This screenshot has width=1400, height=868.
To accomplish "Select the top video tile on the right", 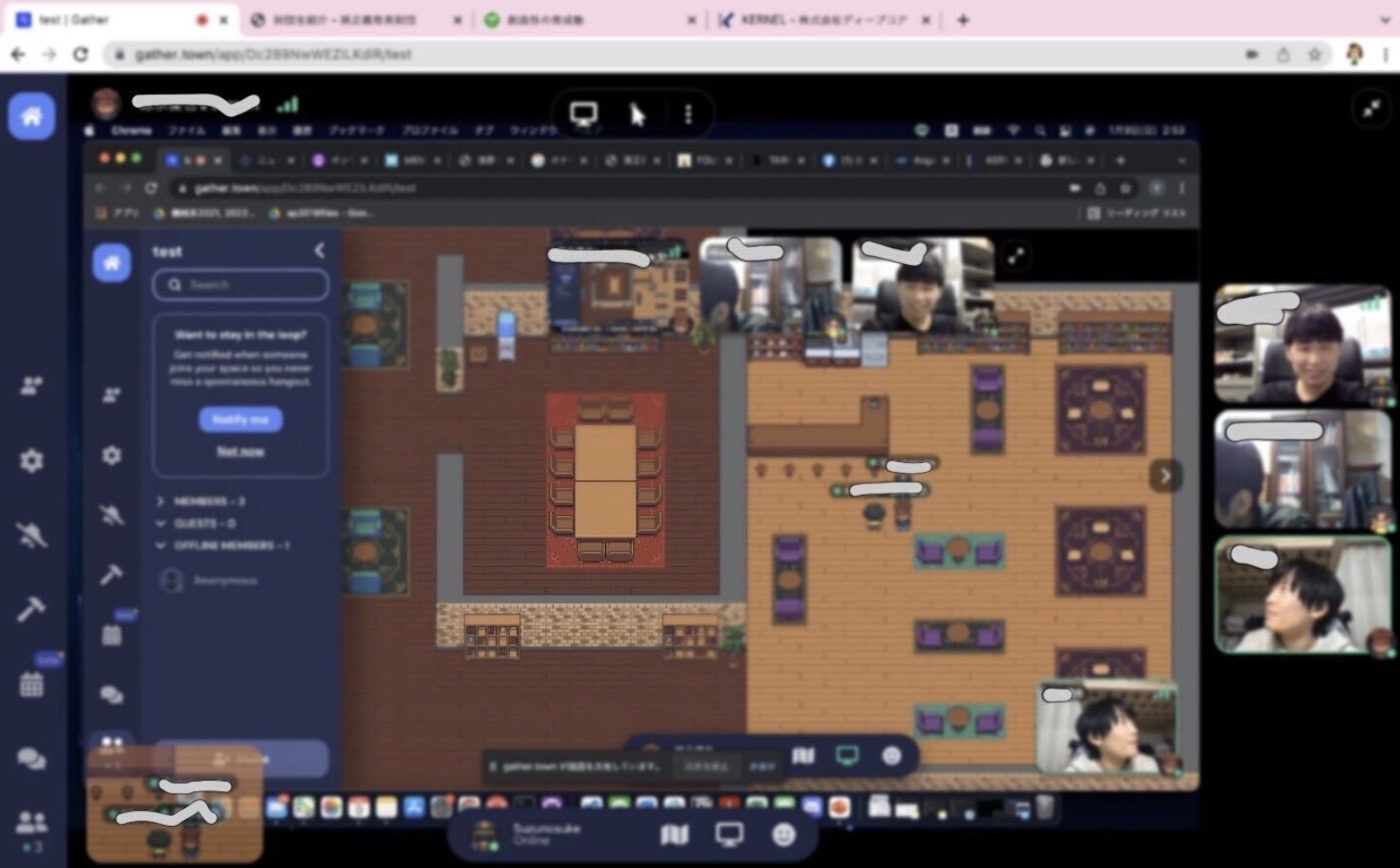I will click(1303, 344).
